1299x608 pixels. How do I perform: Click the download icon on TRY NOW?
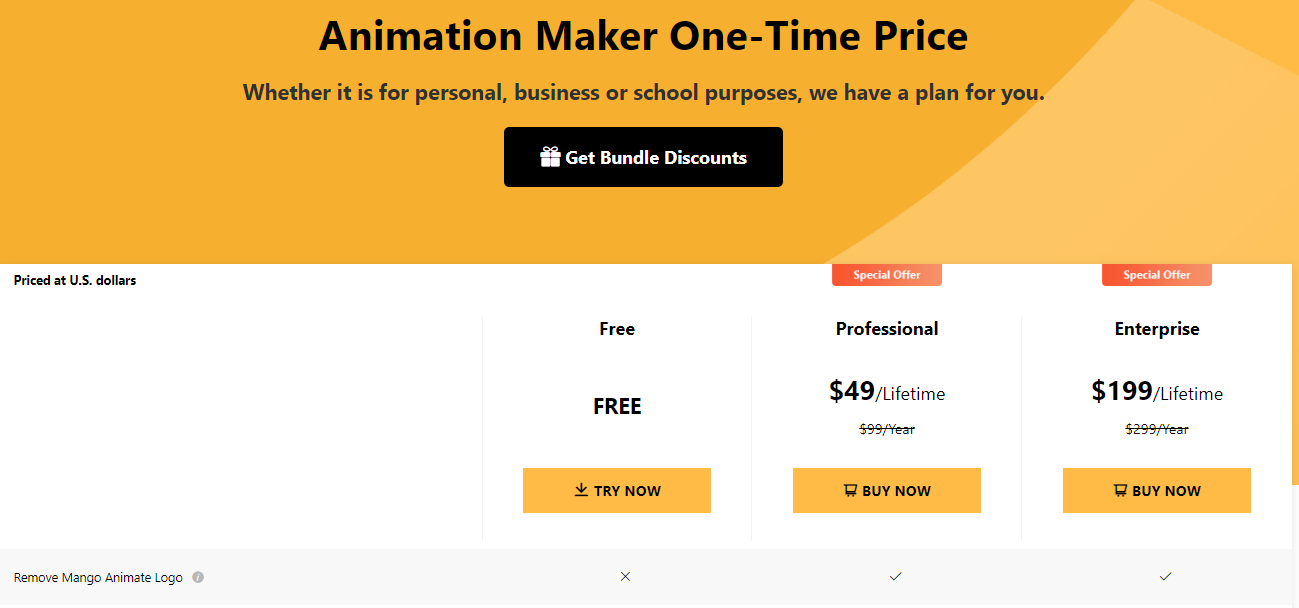point(580,490)
